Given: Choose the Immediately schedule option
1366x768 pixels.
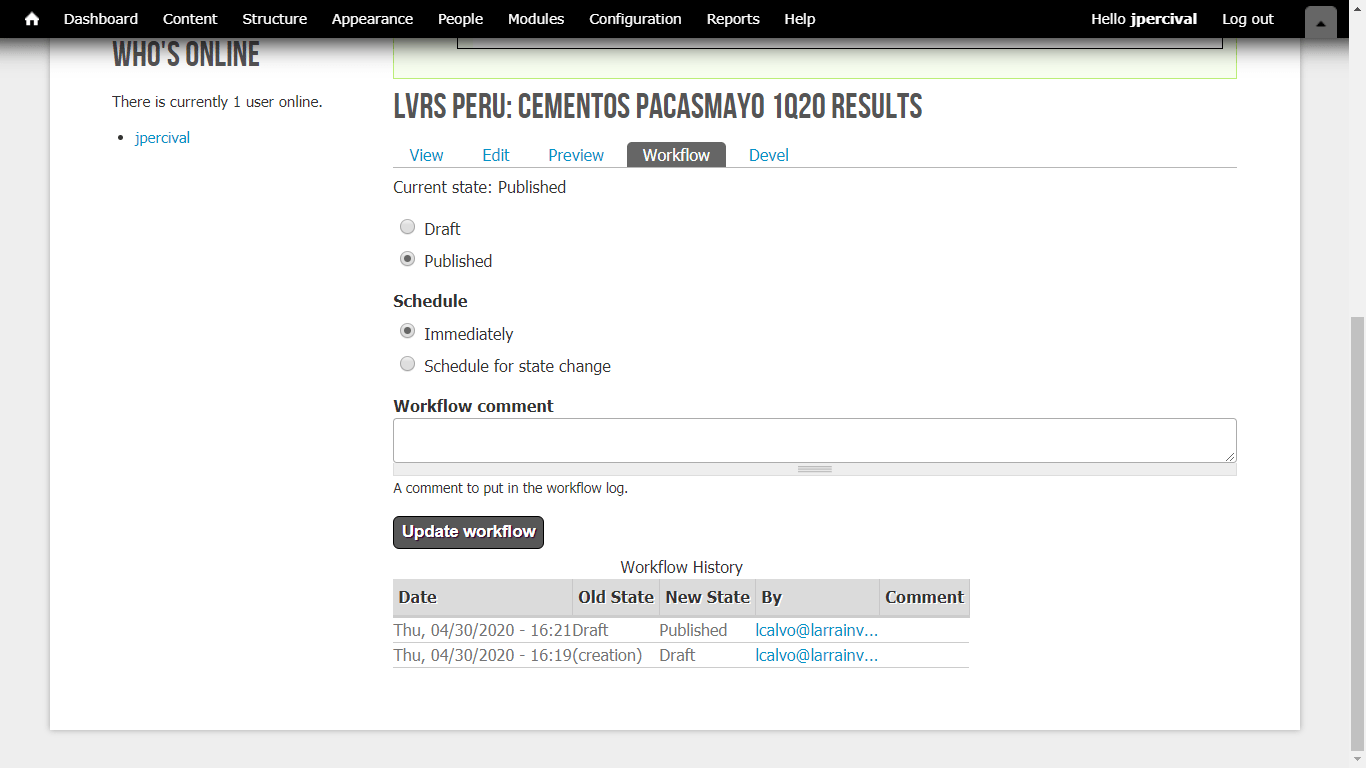Looking at the screenshot, I should (407, 332).
